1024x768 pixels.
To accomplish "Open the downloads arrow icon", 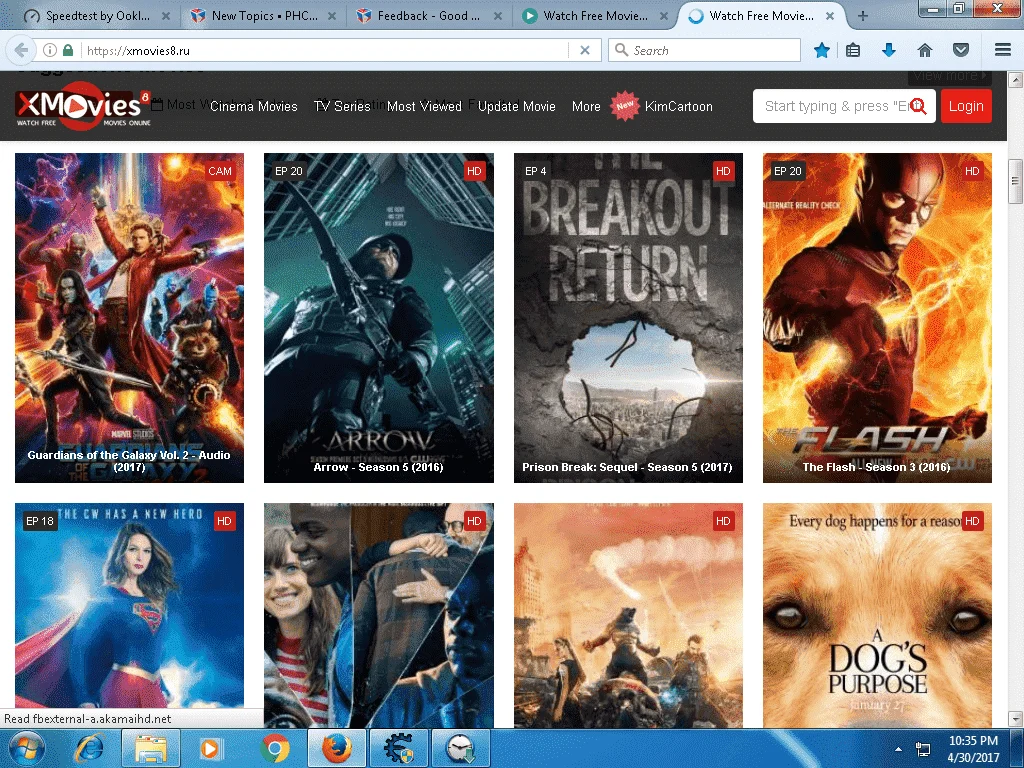I will point(889,50).
